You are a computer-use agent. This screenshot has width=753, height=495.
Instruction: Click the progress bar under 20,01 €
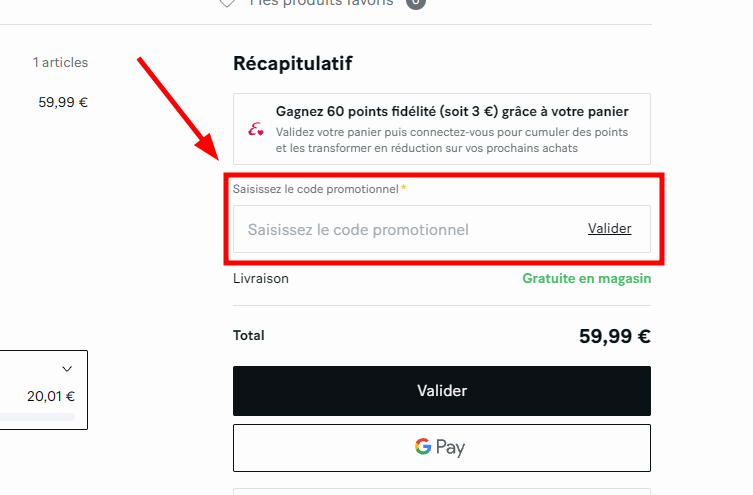click(37, 417)
